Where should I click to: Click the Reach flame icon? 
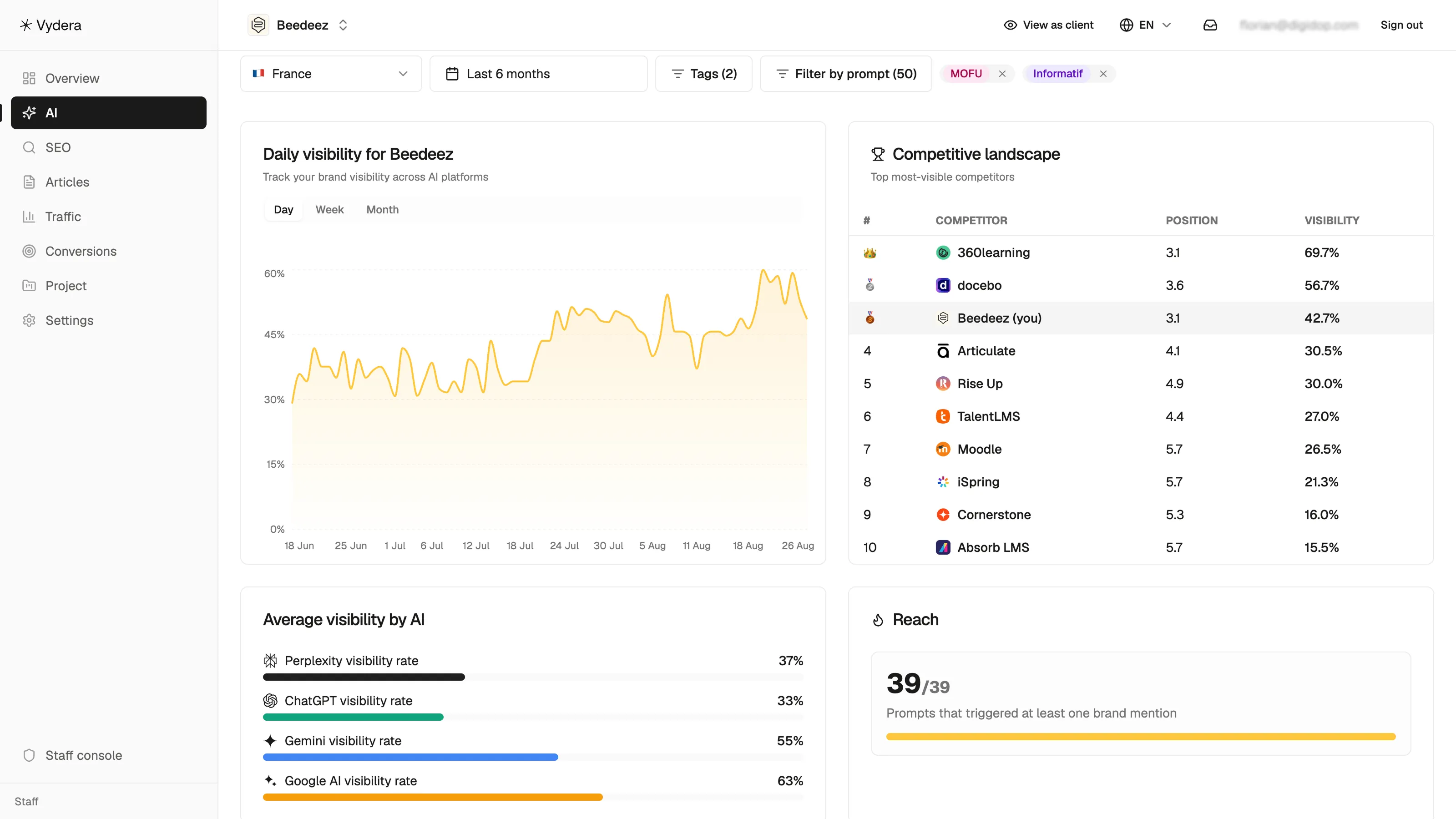(x=878, y=619)
